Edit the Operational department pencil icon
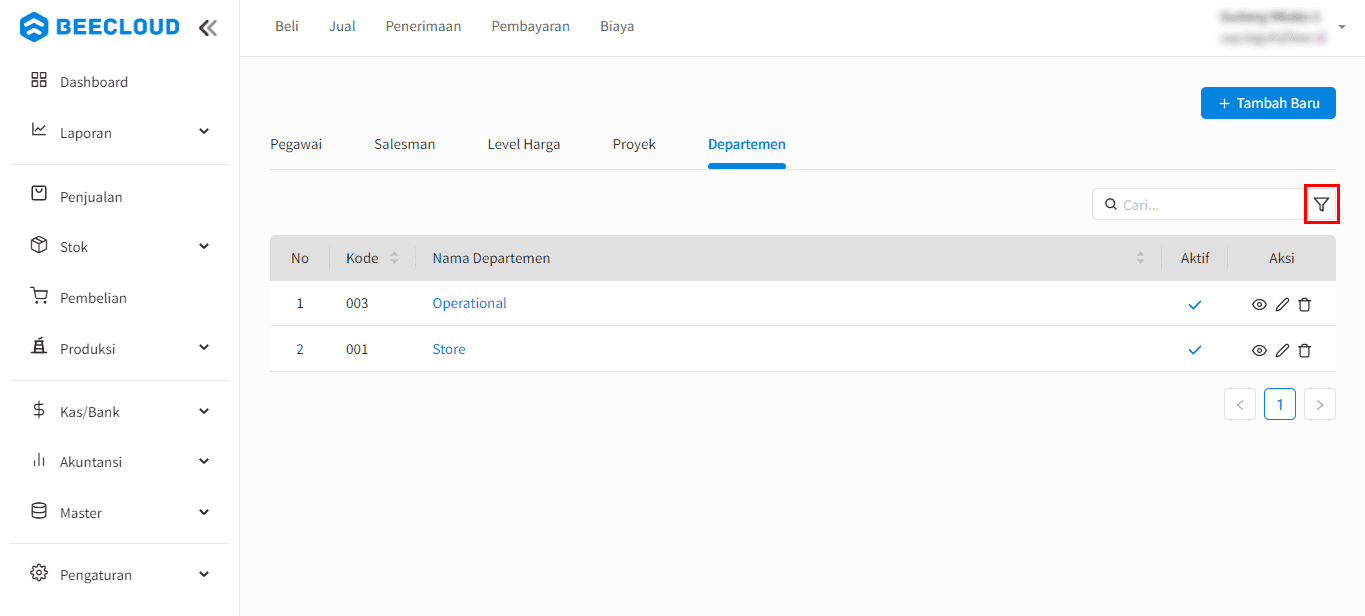 [x=1282, y=304]
